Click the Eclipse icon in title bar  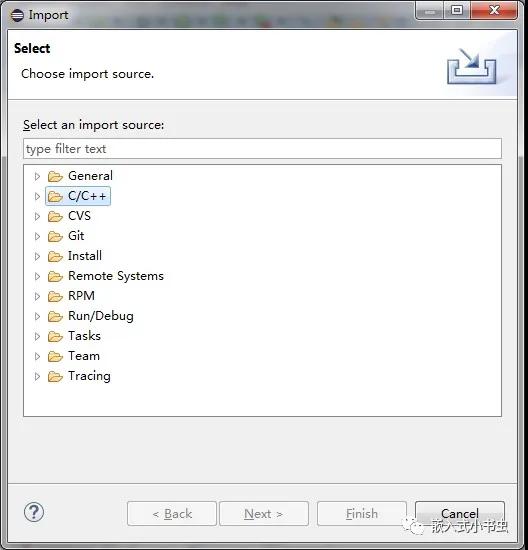tap(17, 15)
